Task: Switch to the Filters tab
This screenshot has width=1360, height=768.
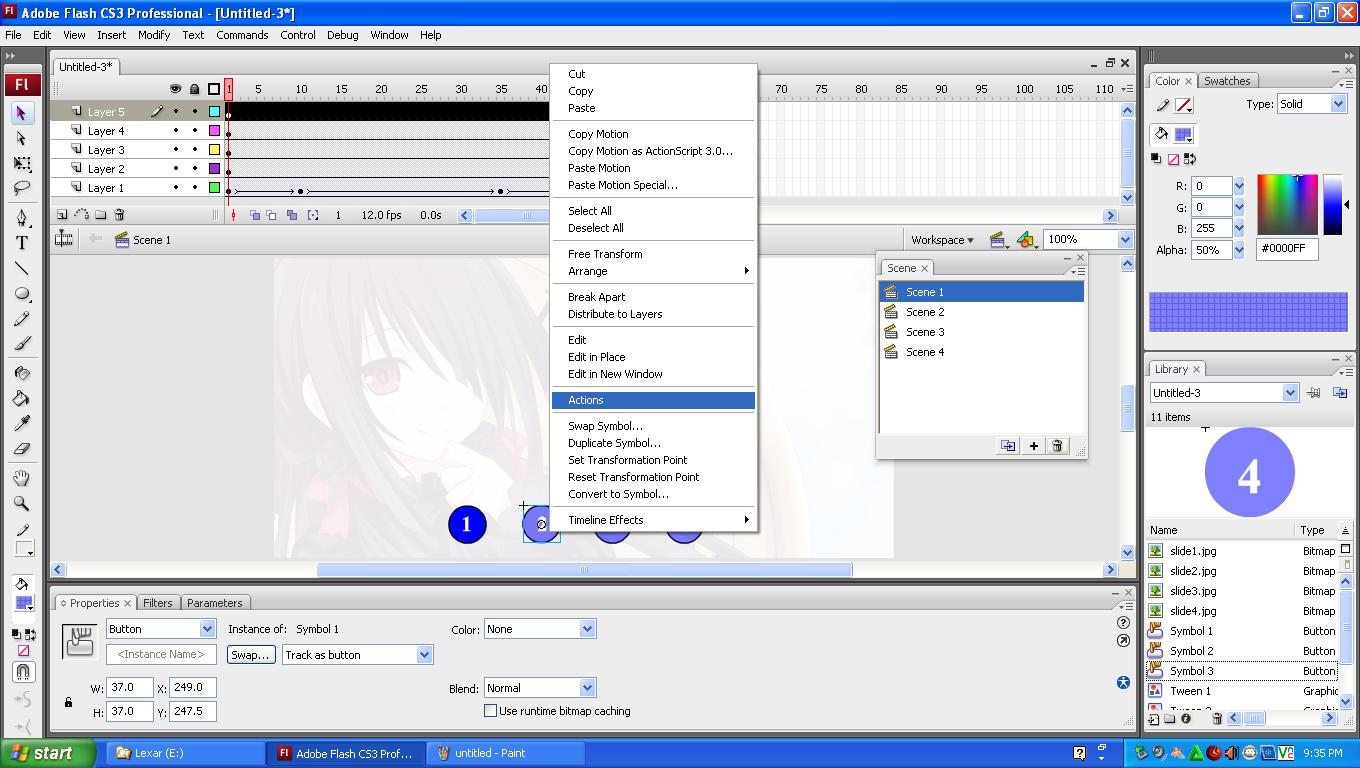Action: click(x=157, y=603)
